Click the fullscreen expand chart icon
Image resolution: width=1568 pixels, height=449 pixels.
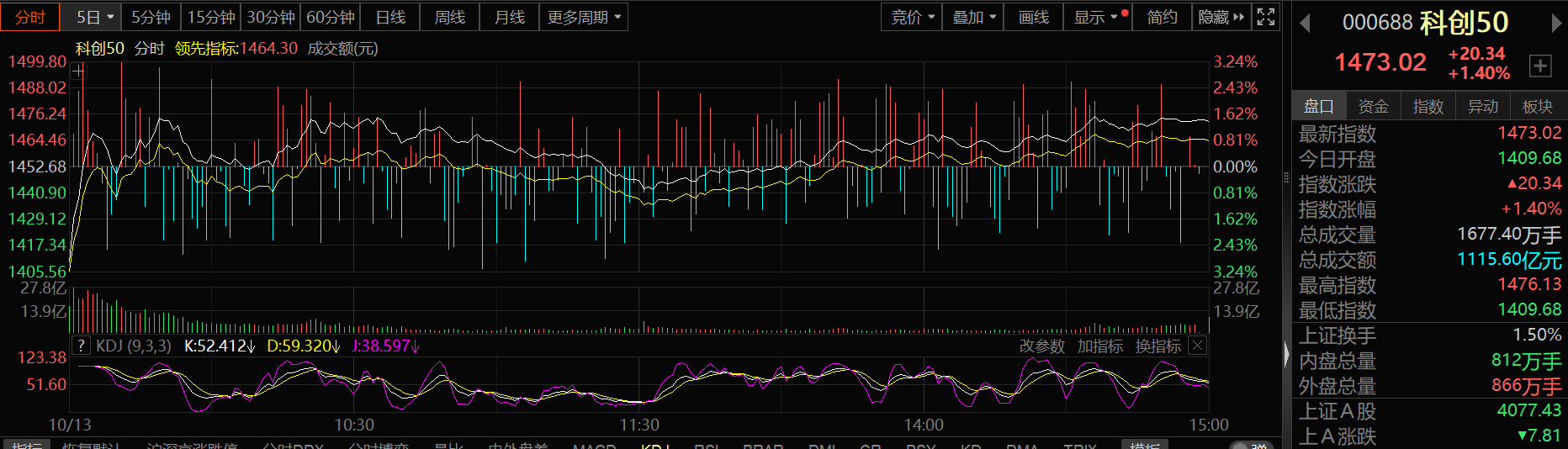1265,17
